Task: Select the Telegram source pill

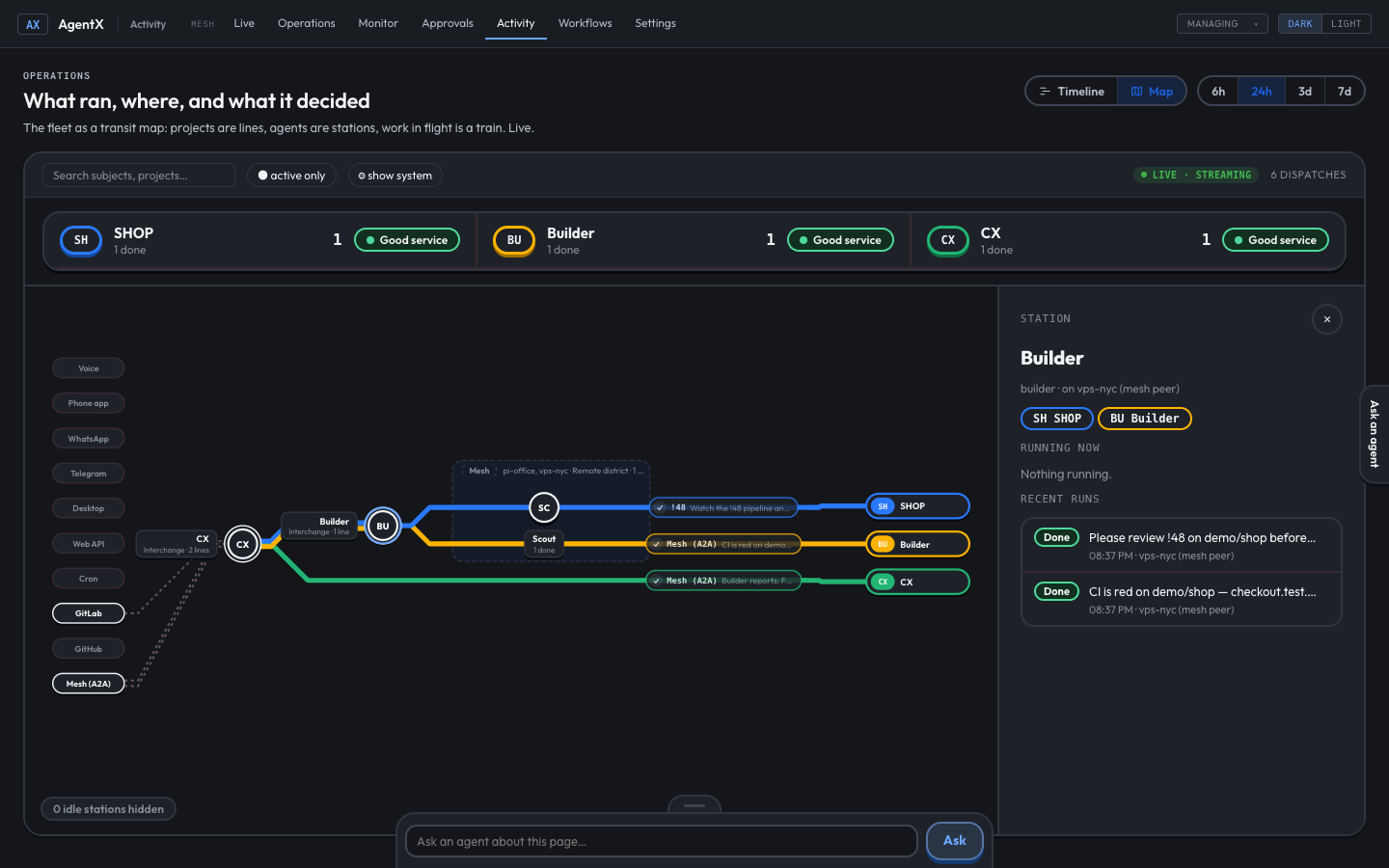Action: pyautogui.click(x=89, y=474)
